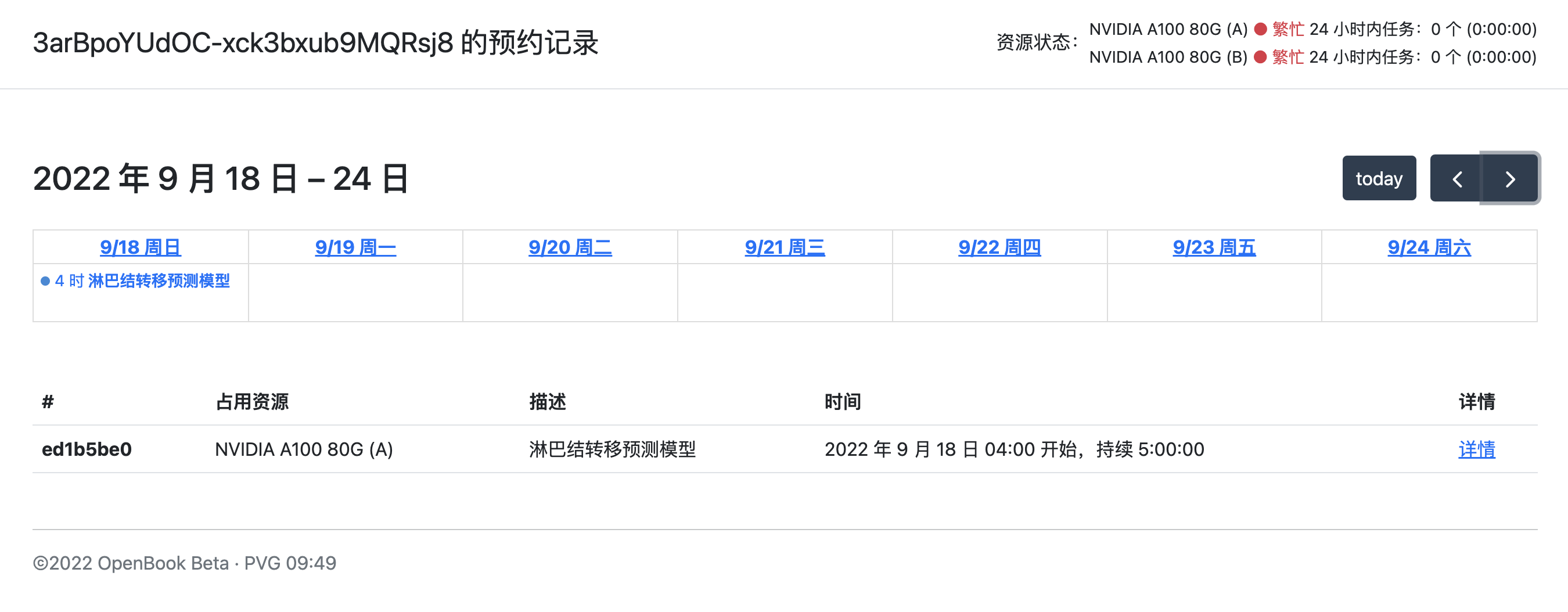Open the 4 时 淋巴结转移预测模型 calendar event
The image size is (1568, 612).
[136, 280]
